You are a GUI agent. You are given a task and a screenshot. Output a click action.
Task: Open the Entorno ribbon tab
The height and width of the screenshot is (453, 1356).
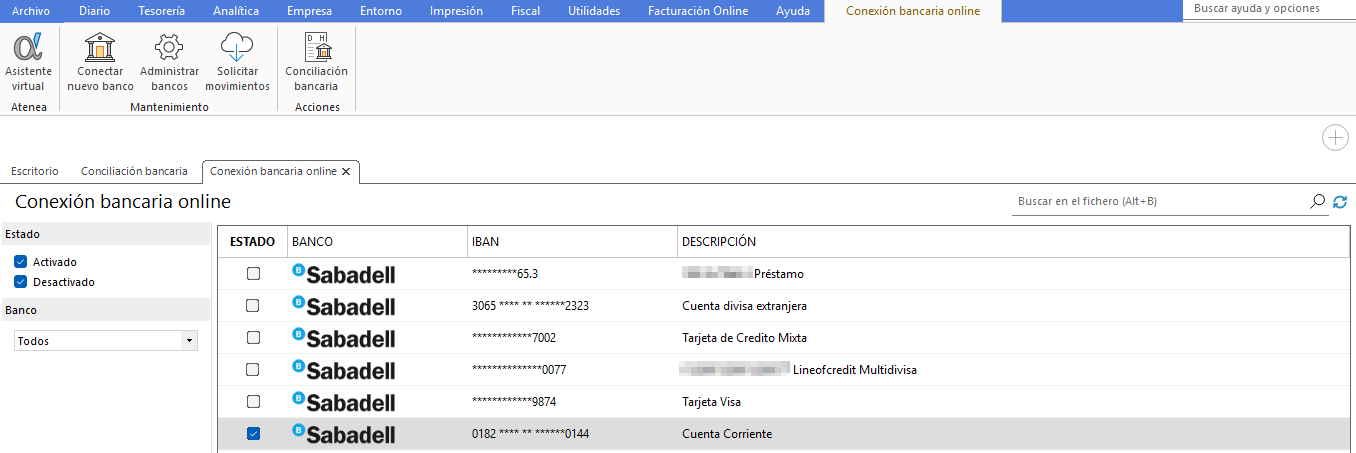point(381,11)
